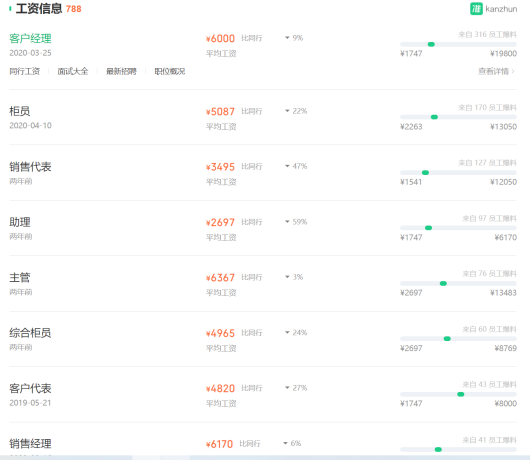
Task: Select the 最新招聘 link
Action: pos(121,71)
